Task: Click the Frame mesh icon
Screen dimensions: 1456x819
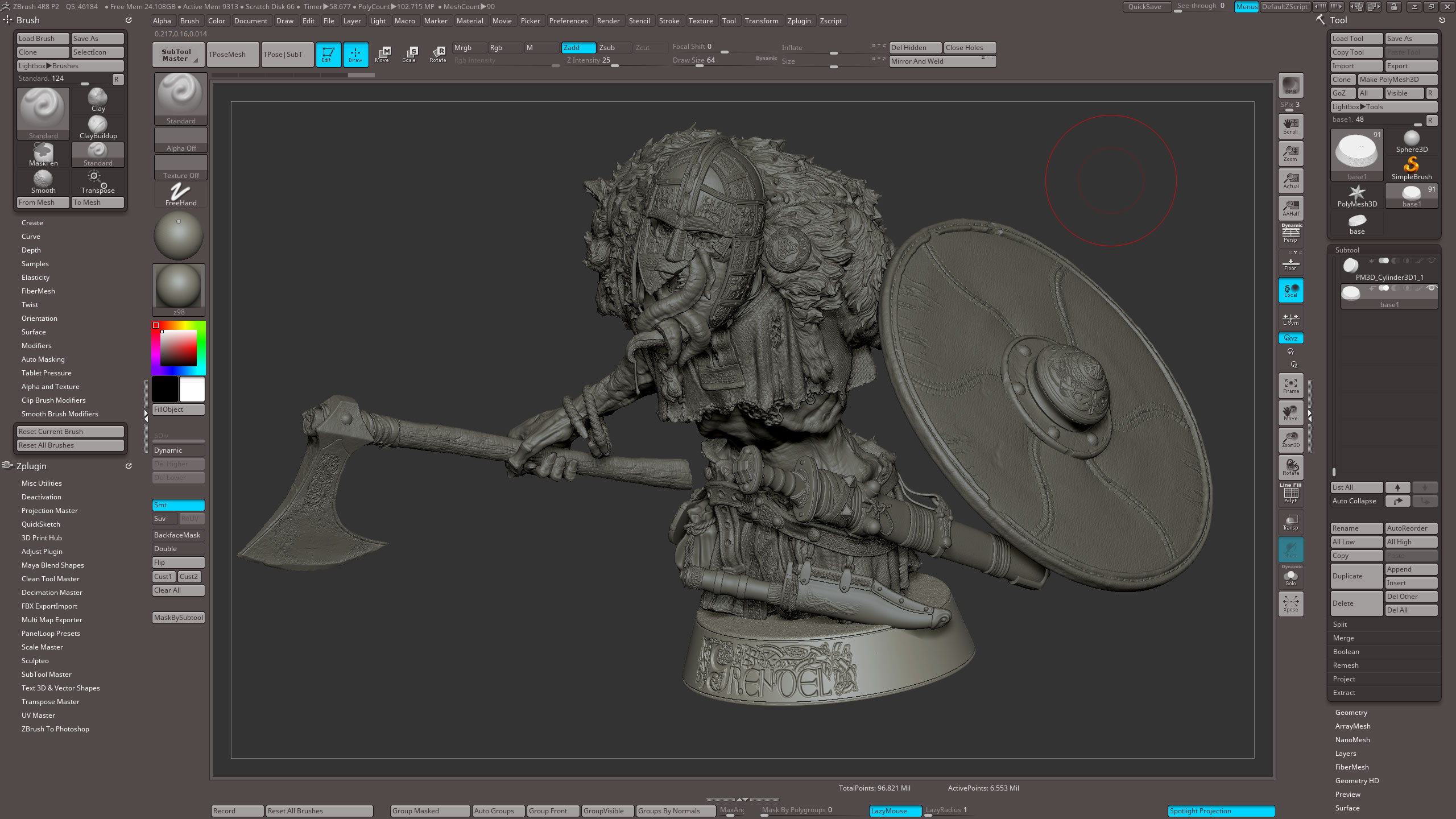Action: pyautogui.click(x=1290, y=386)
